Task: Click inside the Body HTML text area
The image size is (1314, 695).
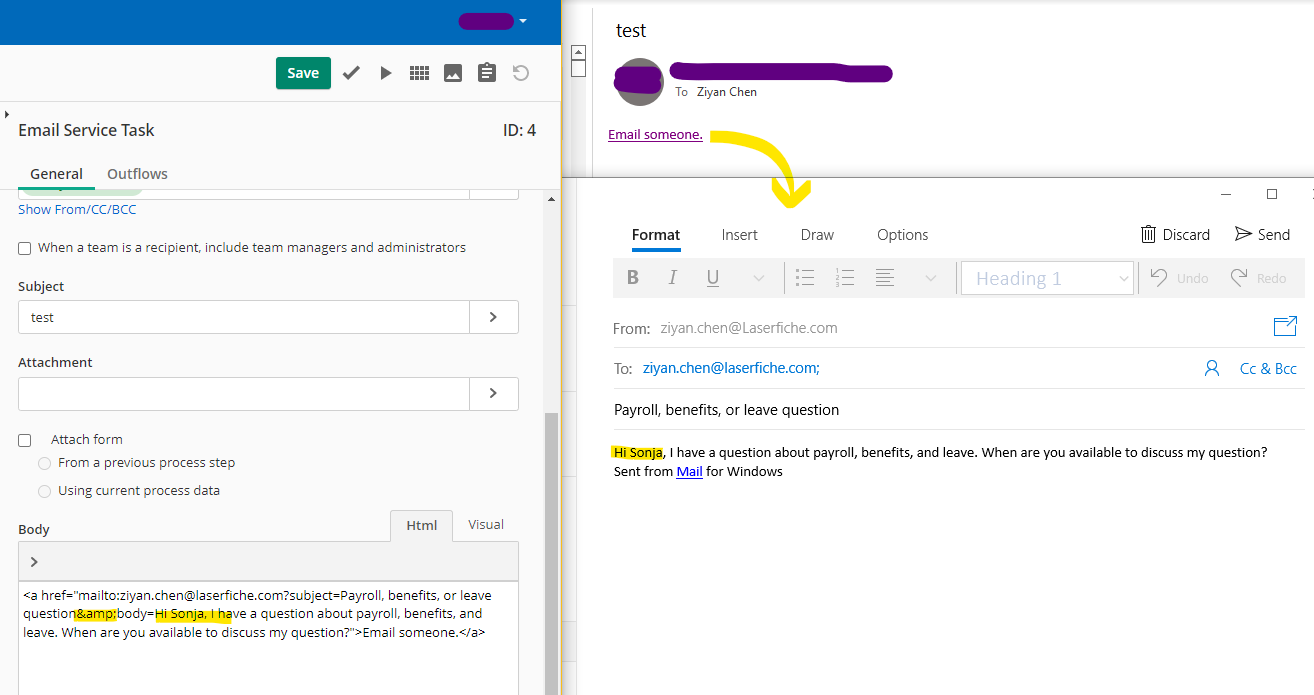Action: pos(268,640)
